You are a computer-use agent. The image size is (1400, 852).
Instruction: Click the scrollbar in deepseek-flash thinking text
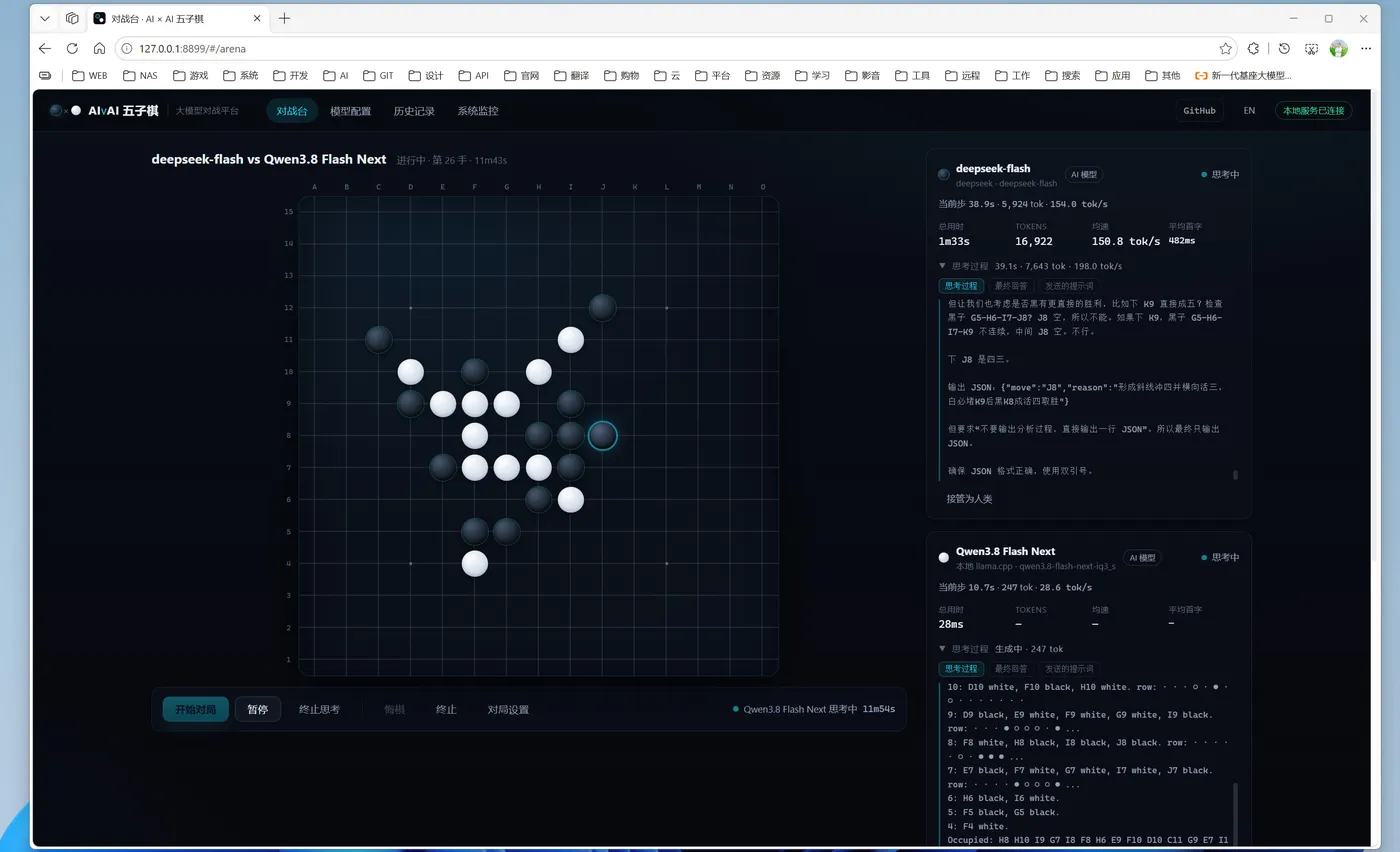(x=1235, y=475)
